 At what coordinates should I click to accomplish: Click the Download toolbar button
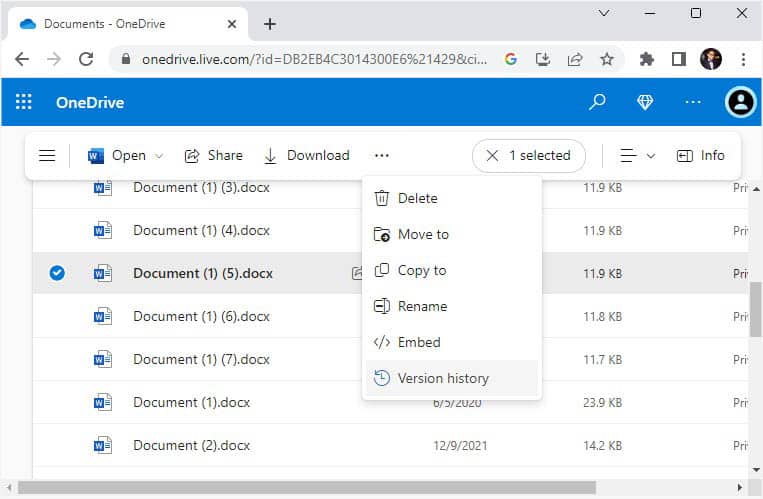[306, 156]
